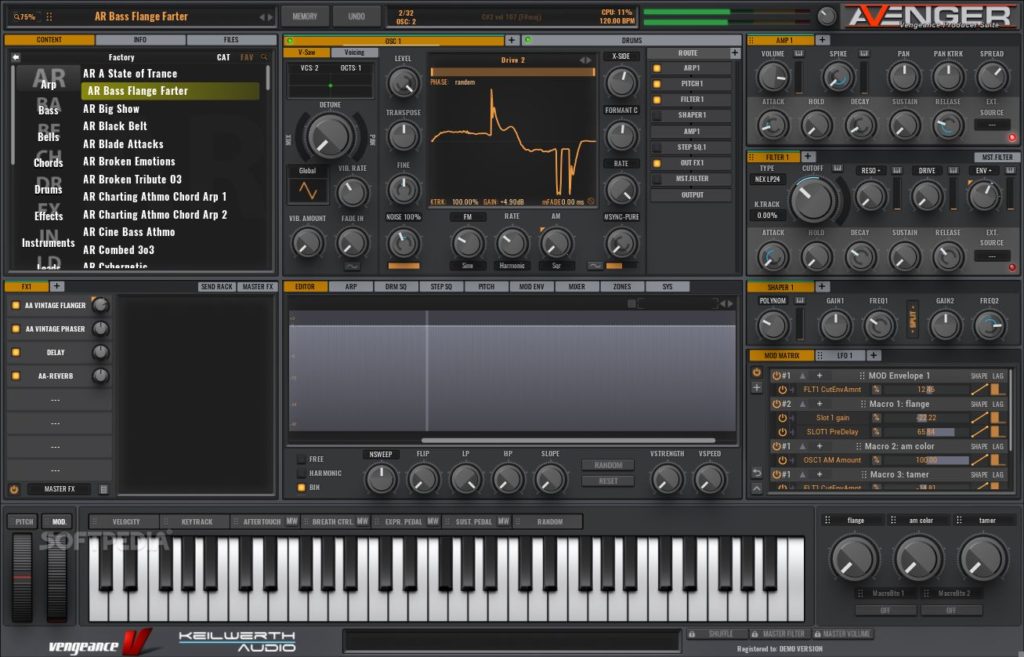The height and width of the screenshot is (657, 1024).
Task: Click the back arrow in the preset browser
Action: pyautogui.click(x=16, y=57)
